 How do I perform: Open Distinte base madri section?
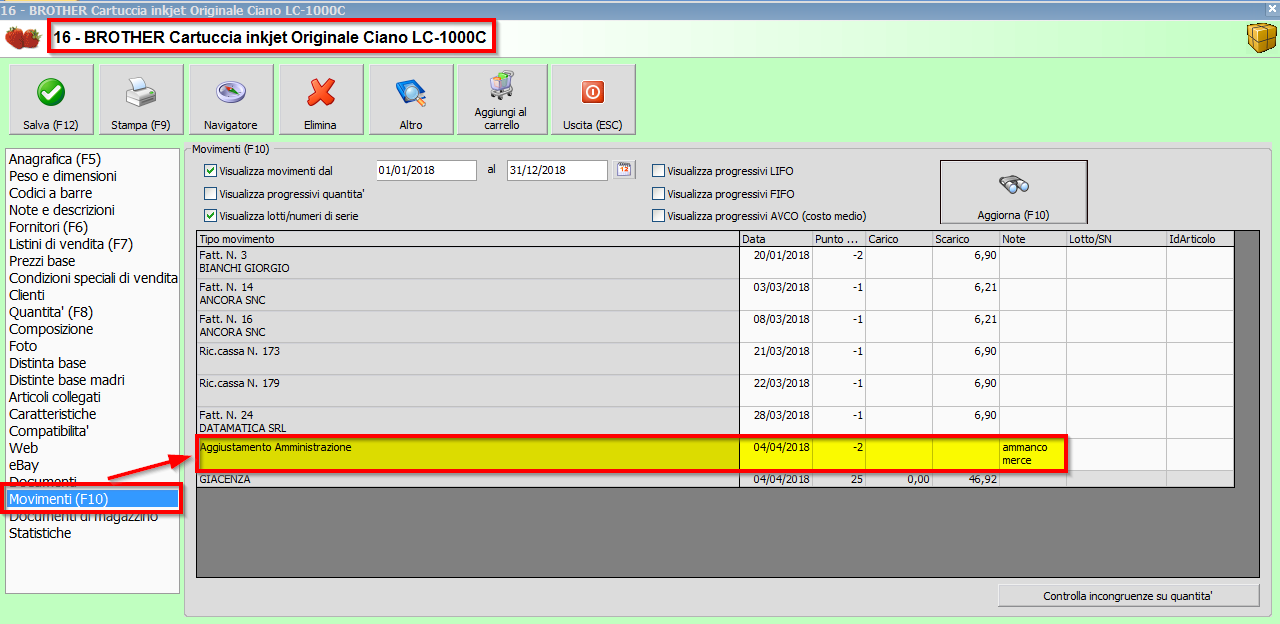coord(67,380)
